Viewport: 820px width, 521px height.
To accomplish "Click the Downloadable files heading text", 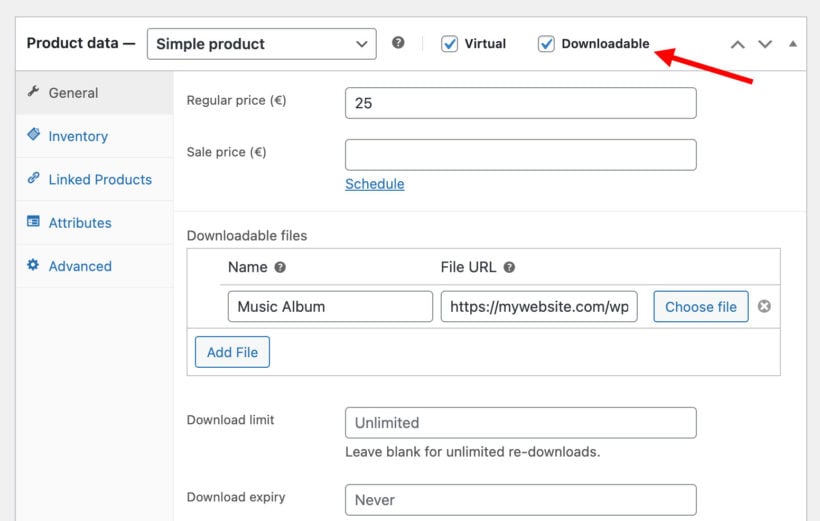I will click(x=247, y=236).
